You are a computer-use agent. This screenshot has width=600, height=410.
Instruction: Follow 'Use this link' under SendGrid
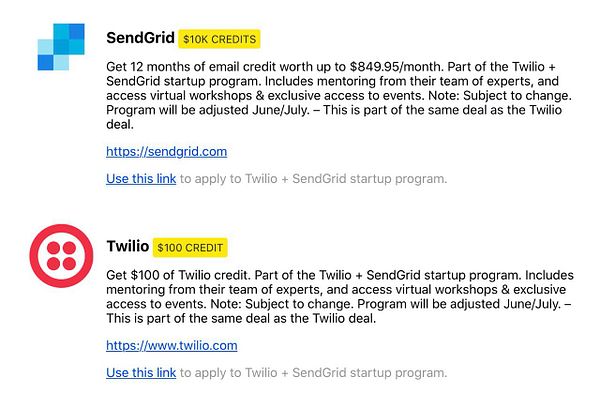click(141, 179)
